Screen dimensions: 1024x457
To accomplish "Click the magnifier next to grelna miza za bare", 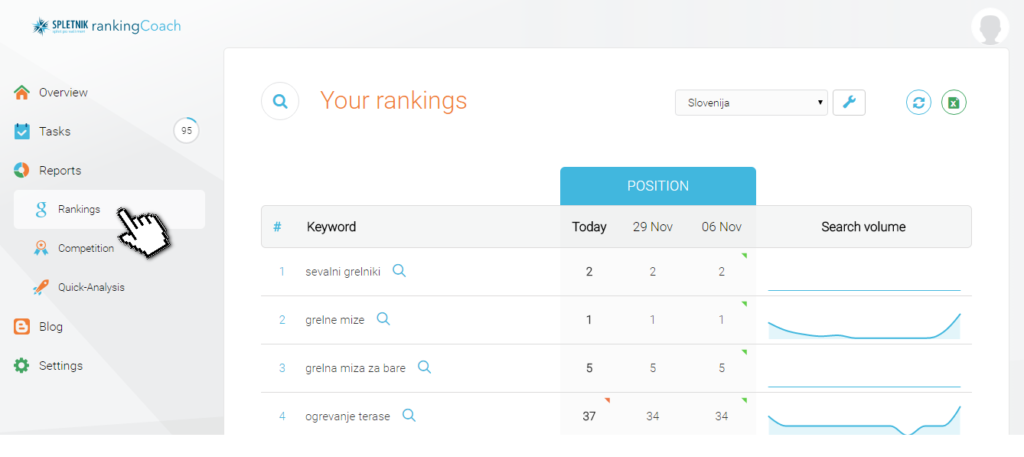I will [x=424, y=368].
